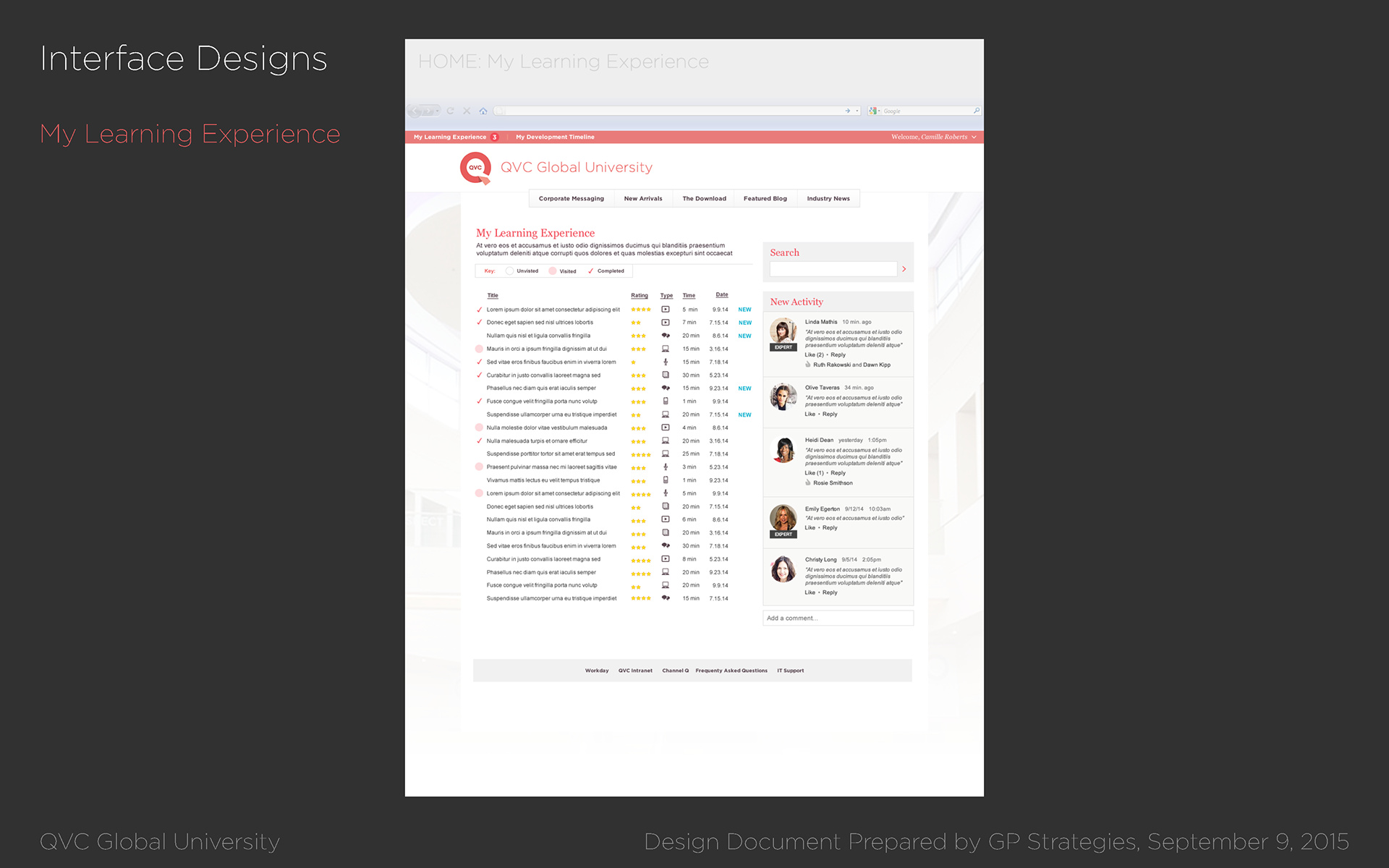
Task: Click the QVC logo icon
Action: (475, 168)
